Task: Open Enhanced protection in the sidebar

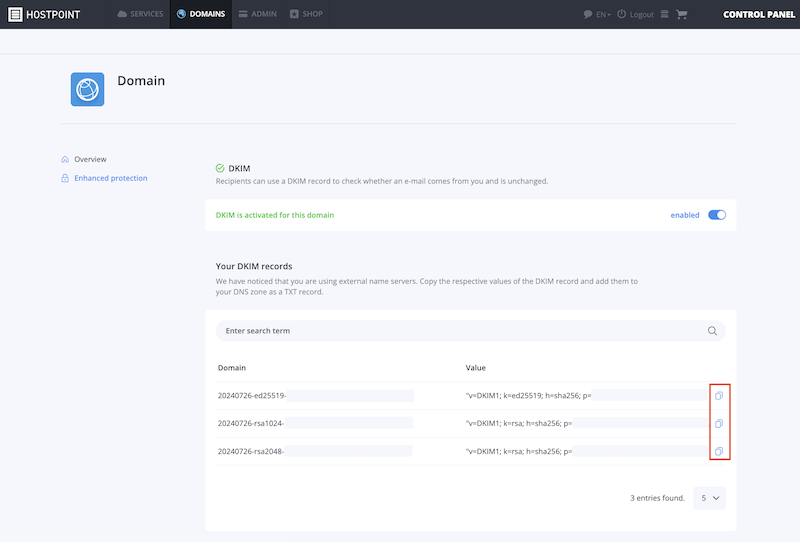Action: (x=104, y=178)
